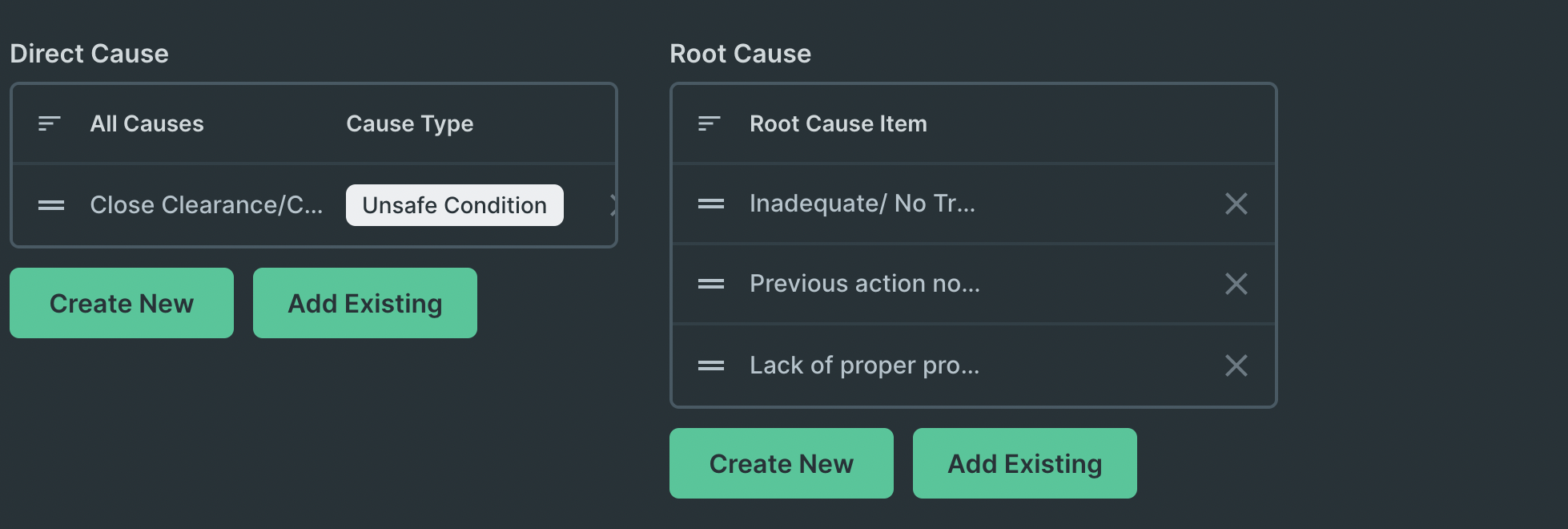Sort by All Causes column header
The height and width of the screenshot is (529, 1568).
click(147, 123)
